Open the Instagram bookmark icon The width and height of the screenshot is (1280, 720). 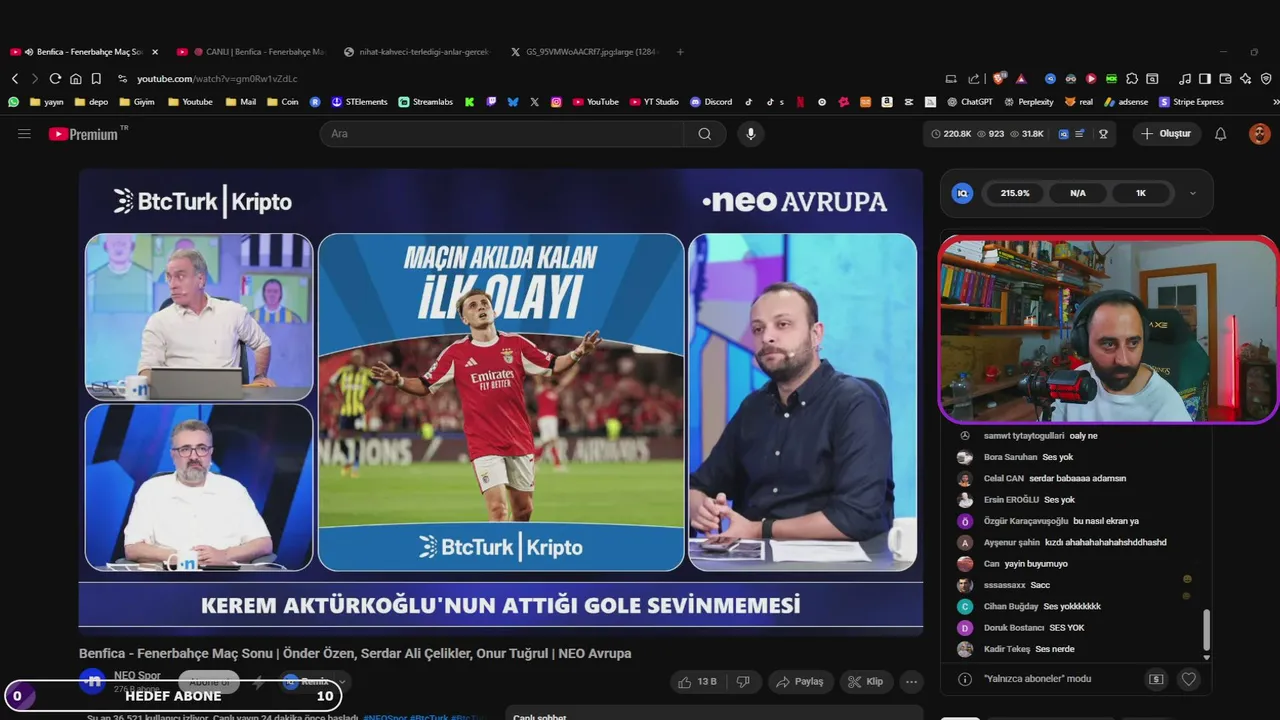point(556,102)
